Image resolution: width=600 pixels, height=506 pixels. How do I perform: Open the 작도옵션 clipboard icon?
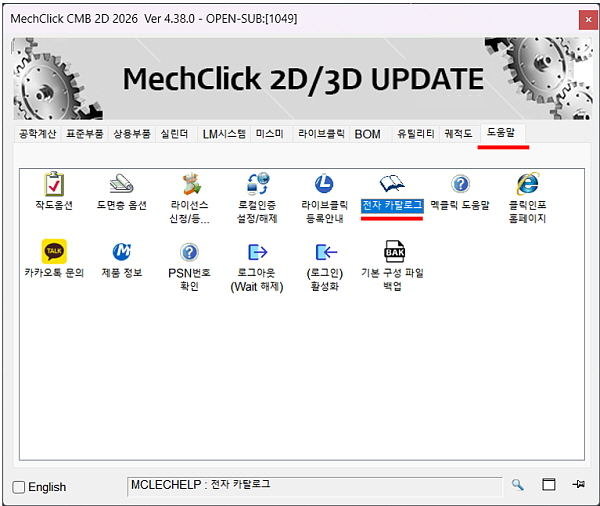(x=54, y=184)
